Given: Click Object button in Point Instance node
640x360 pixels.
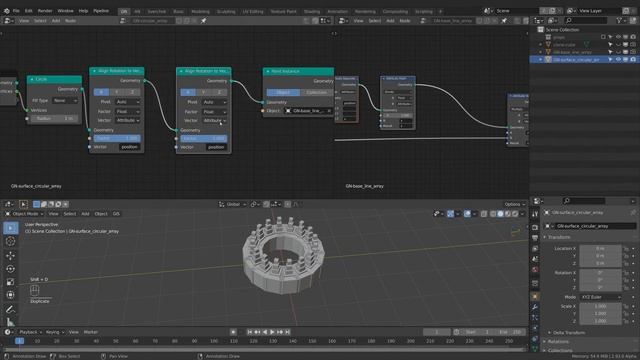Looking at the screenshot, I should (283, 92).
